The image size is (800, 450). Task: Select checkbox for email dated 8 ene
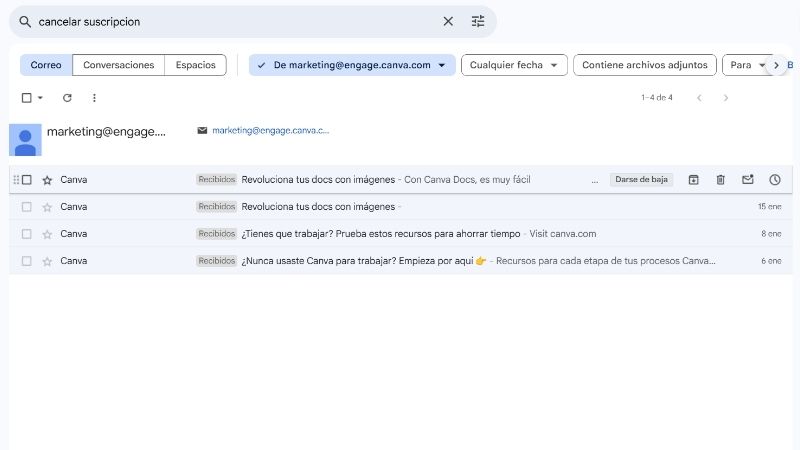click(27, 234)
